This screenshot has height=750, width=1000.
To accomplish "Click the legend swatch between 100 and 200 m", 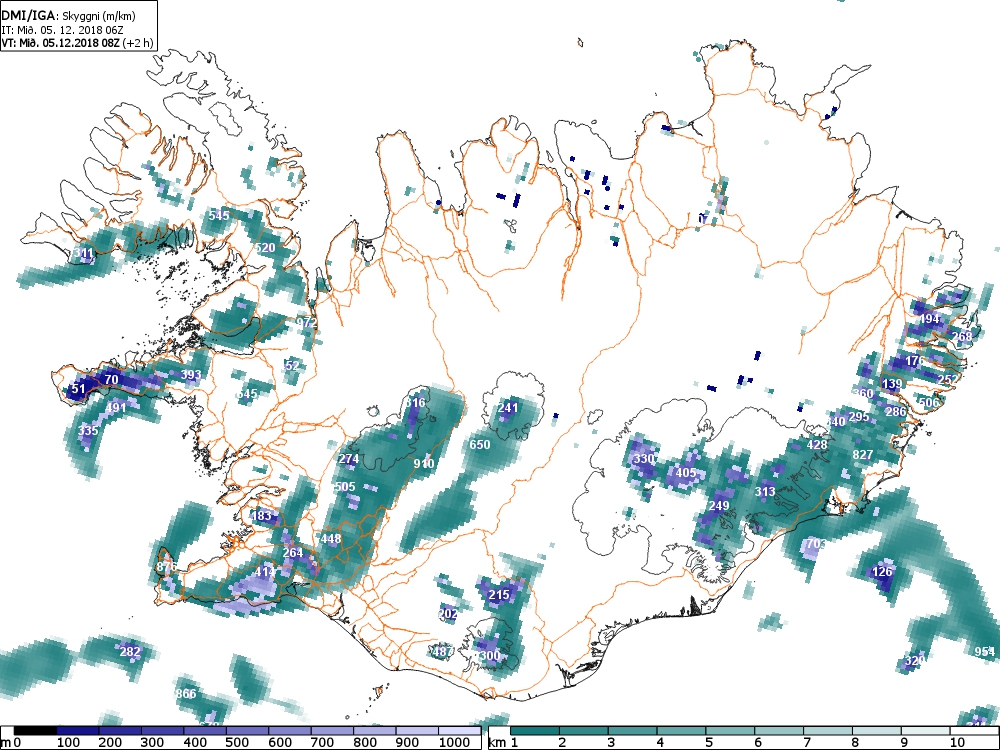I will (x=78, y=731).
